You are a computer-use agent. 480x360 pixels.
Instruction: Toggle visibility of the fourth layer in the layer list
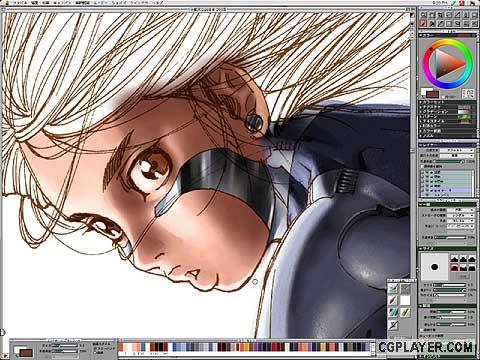click(426, 186)
